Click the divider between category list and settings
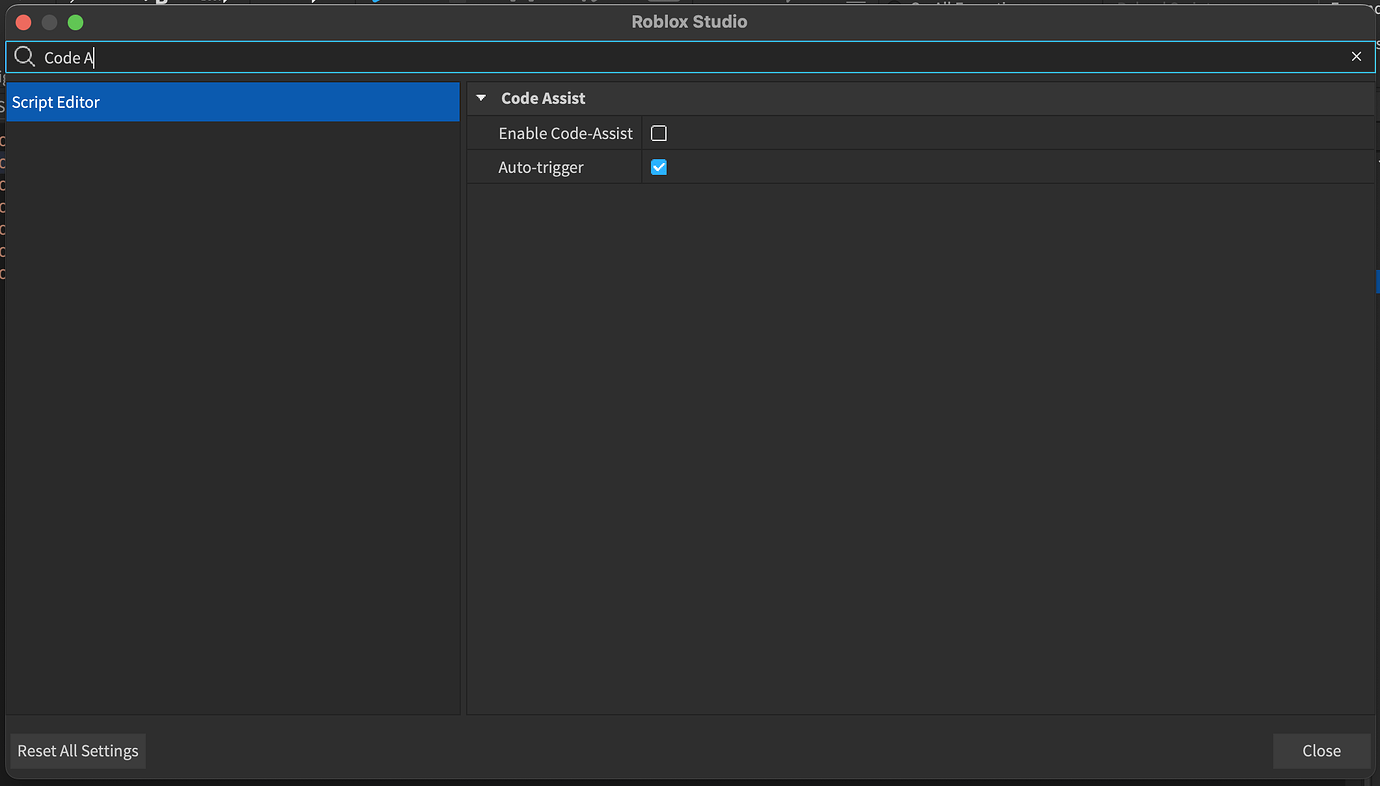This screenshot has height=786, width=1380. [x=463, y=400]
